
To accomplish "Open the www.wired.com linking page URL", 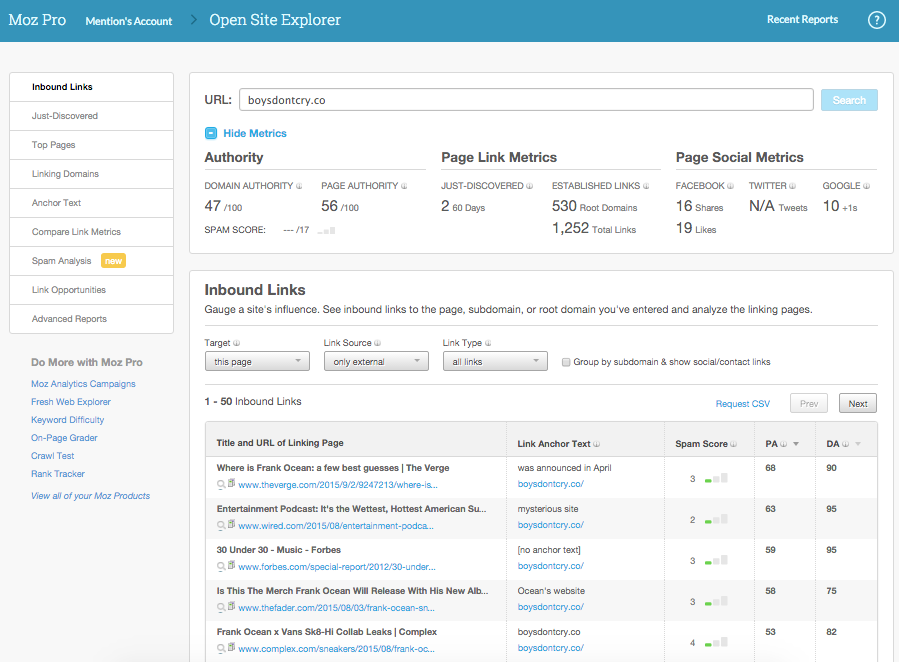I will coord(336,526).
